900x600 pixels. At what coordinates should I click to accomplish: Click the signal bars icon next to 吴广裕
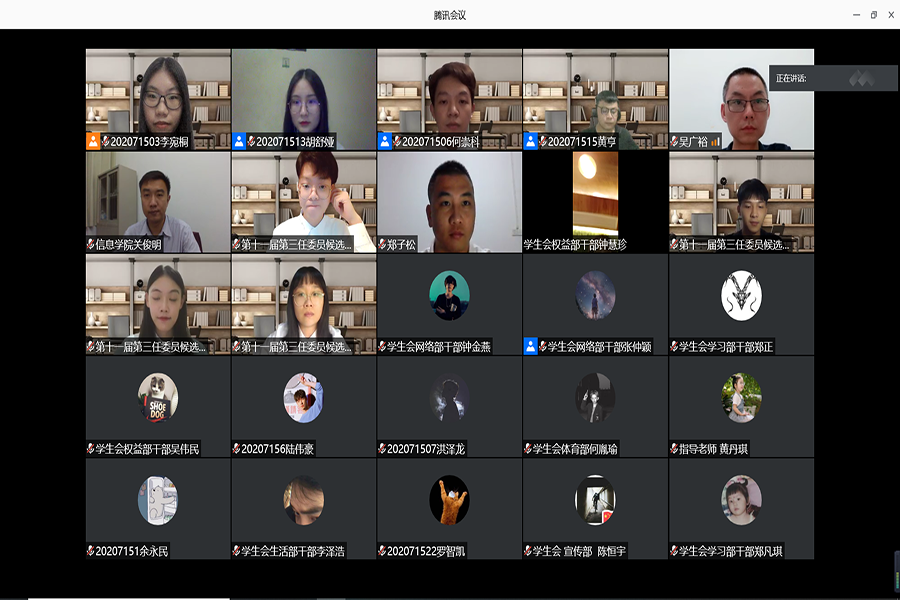point(715,142)
